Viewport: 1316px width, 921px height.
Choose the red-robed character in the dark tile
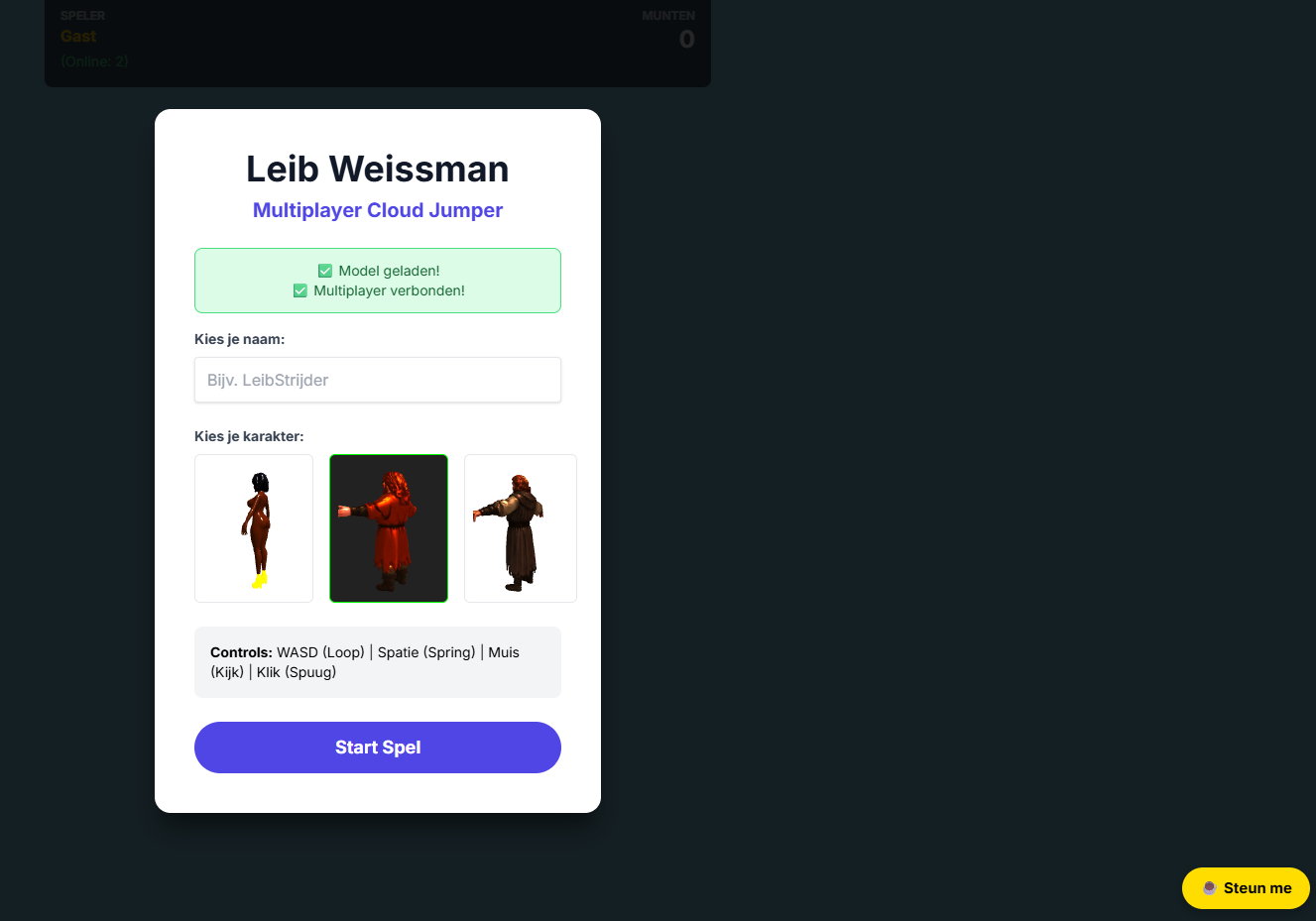tap(389, 528)
